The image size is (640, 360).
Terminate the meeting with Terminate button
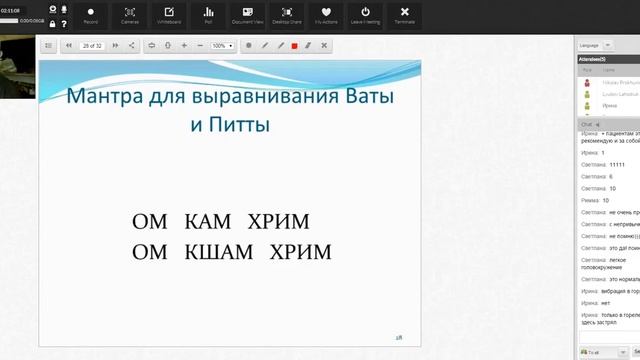pyautogui.click(x=404, y=16)
